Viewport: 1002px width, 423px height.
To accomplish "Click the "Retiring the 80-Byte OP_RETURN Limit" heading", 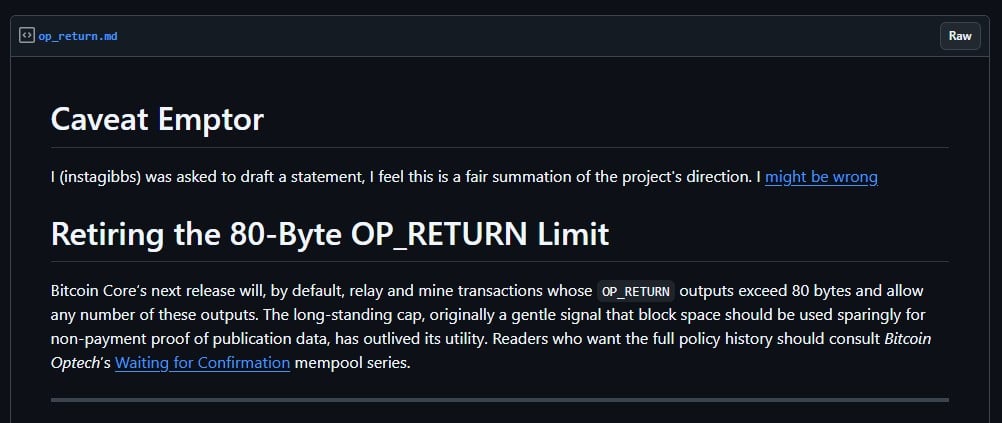I will pos(330,234).
